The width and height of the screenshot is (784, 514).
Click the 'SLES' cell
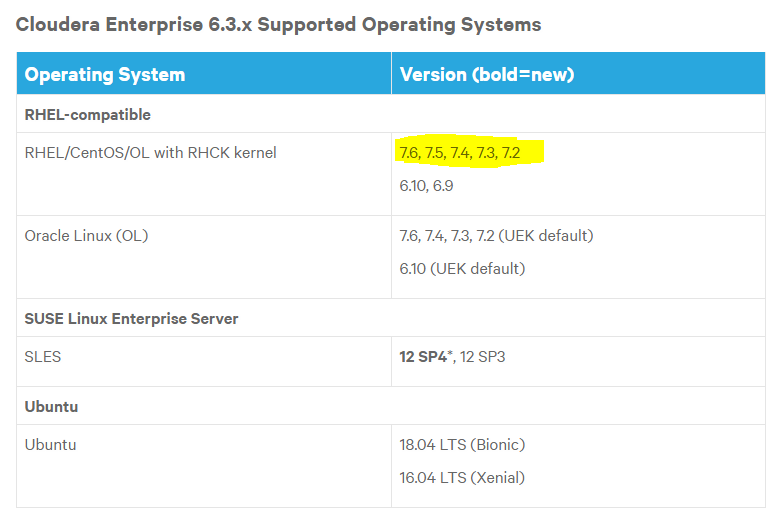click(204, 362)
